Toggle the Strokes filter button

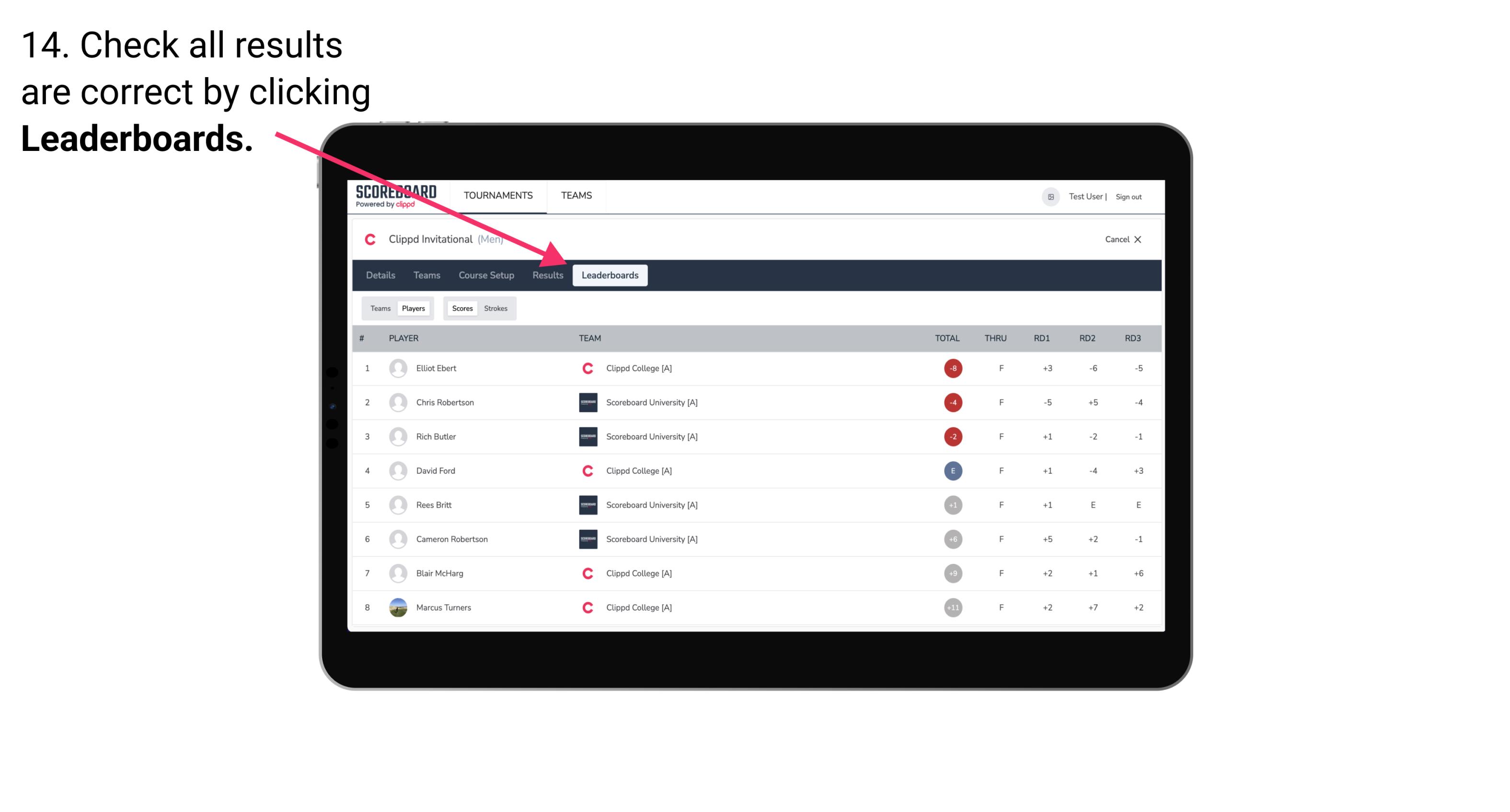pyautogui.click(x=495, y=308)
